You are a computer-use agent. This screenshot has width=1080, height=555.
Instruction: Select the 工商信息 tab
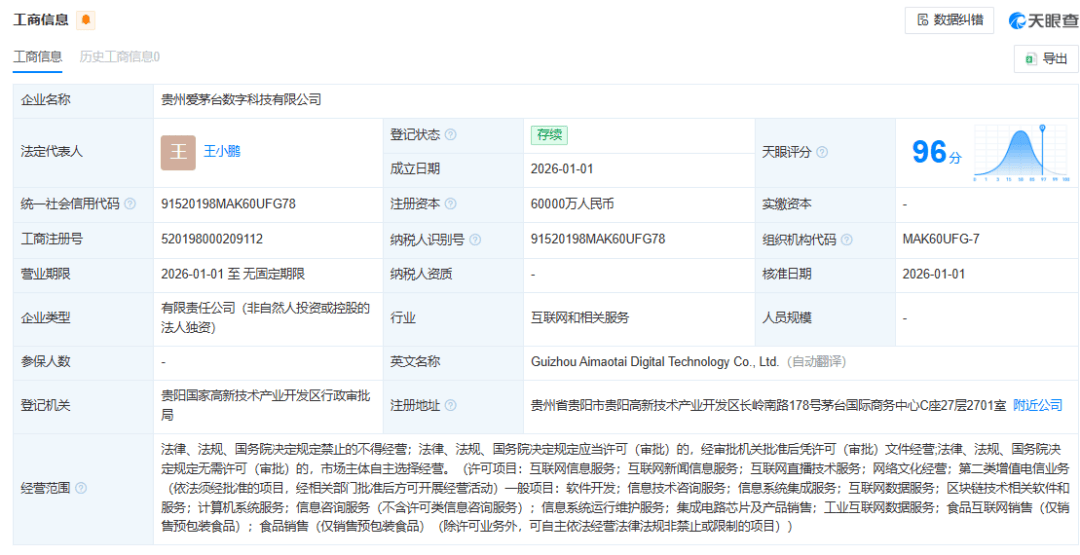click(37, 57)
